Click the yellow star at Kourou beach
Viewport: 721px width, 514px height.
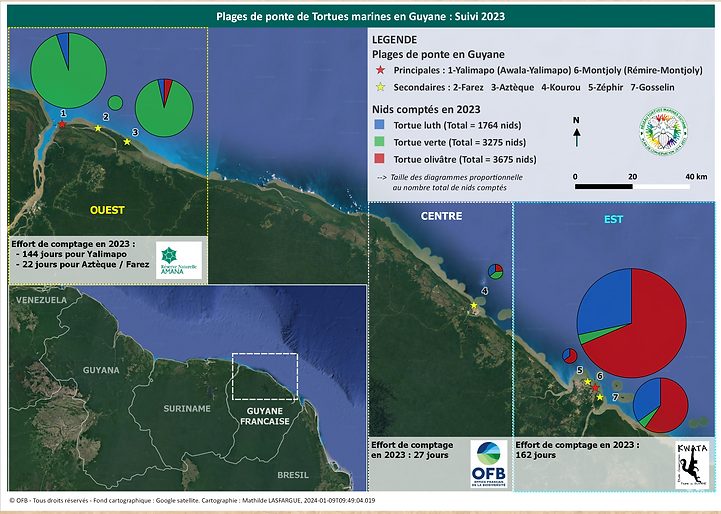coord(474,305)
